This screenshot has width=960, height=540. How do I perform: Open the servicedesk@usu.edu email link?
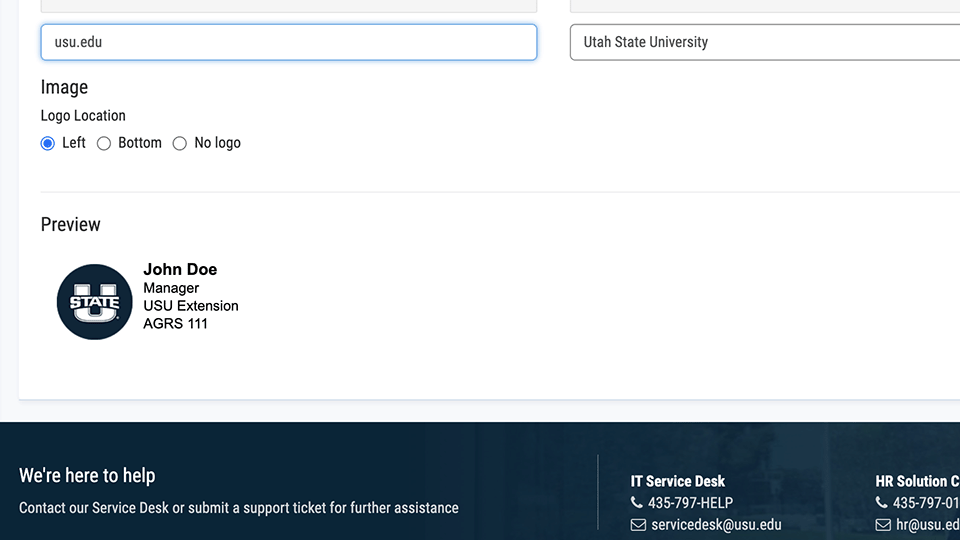(715, 525)
